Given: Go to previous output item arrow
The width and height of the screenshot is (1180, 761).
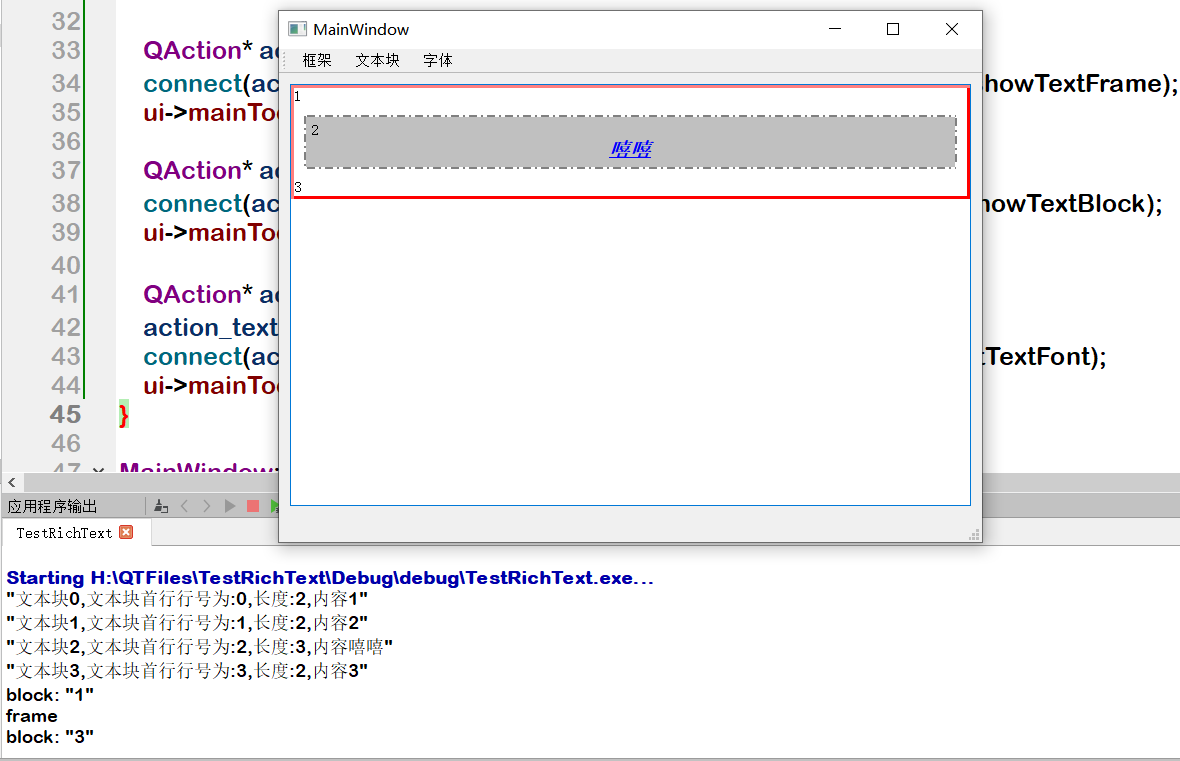Looking at the screenshot, I should coord(184,506).
